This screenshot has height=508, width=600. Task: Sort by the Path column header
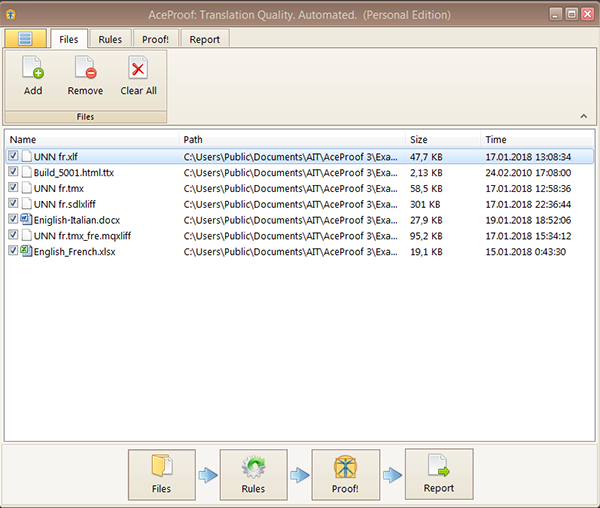click(x=292, y=139)
